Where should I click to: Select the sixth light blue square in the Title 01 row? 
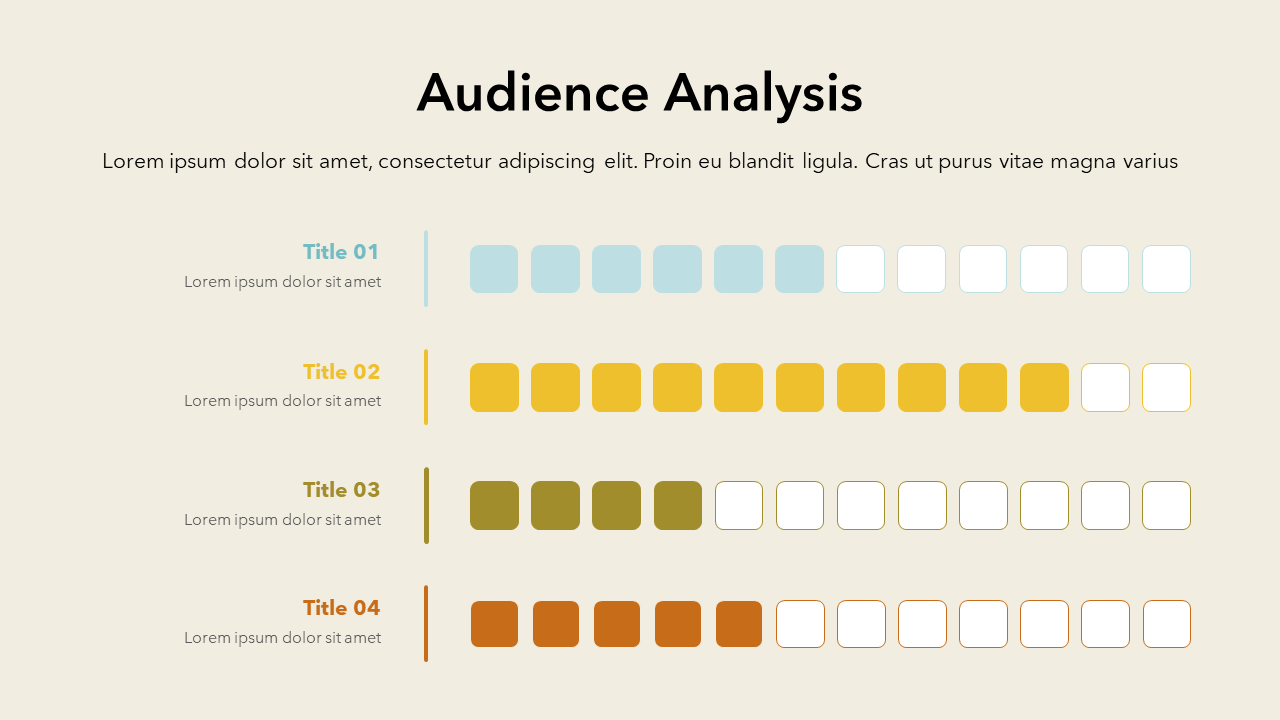coord(799,269)
